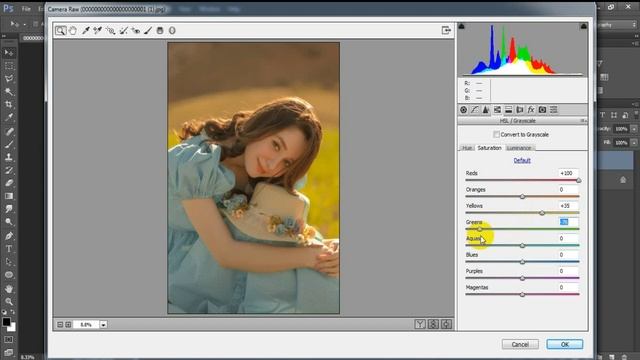This screenshot has height=360, width=640.
Task: Activate the Targeted Adjustment tool
Action: [x=110, y=31]
